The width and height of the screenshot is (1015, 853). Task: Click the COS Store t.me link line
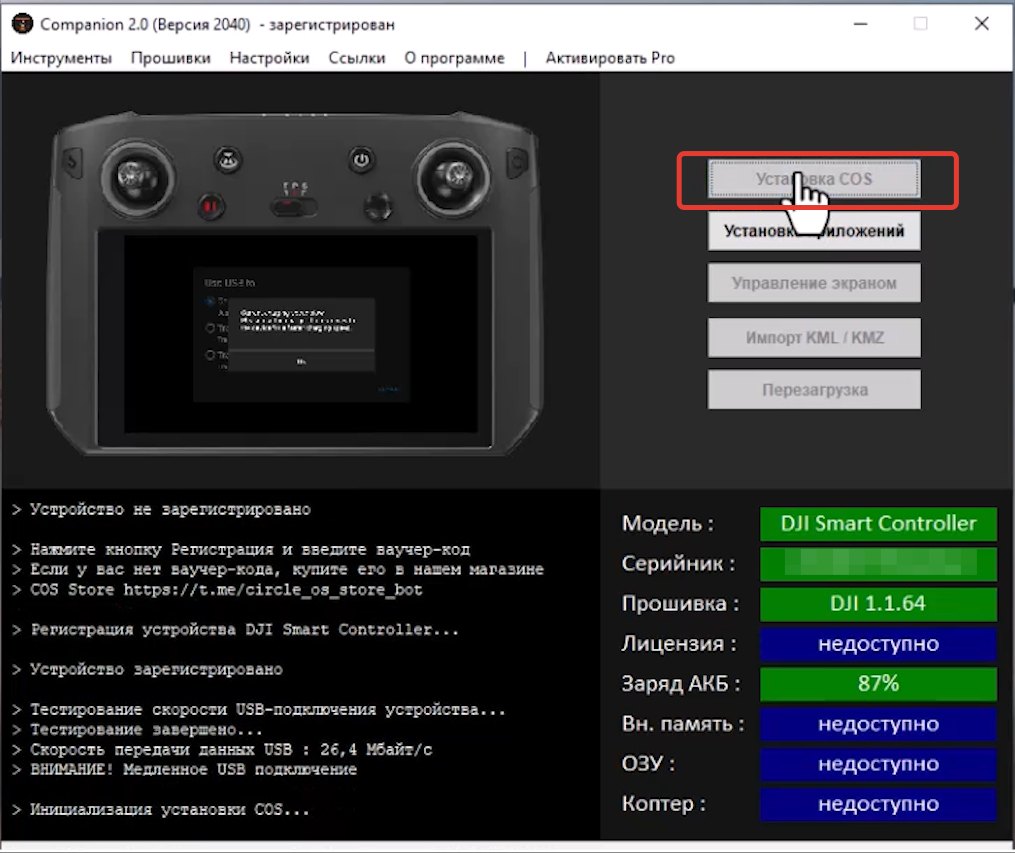click(217, 590)
